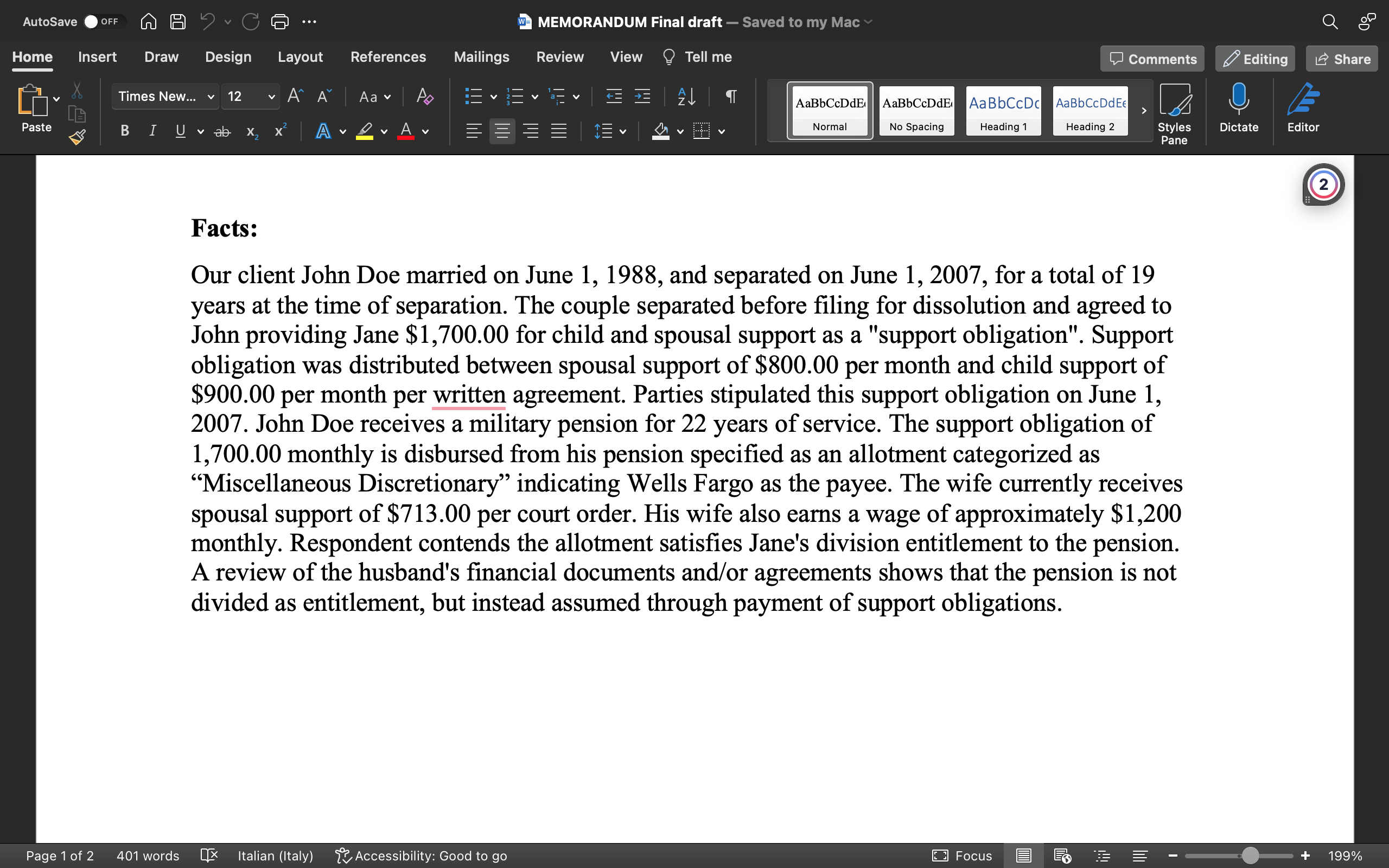The height and width of the screenshot is (868, 1389).
Task: Open the line spacing dropdown
Action: click(x=611, y=131)
